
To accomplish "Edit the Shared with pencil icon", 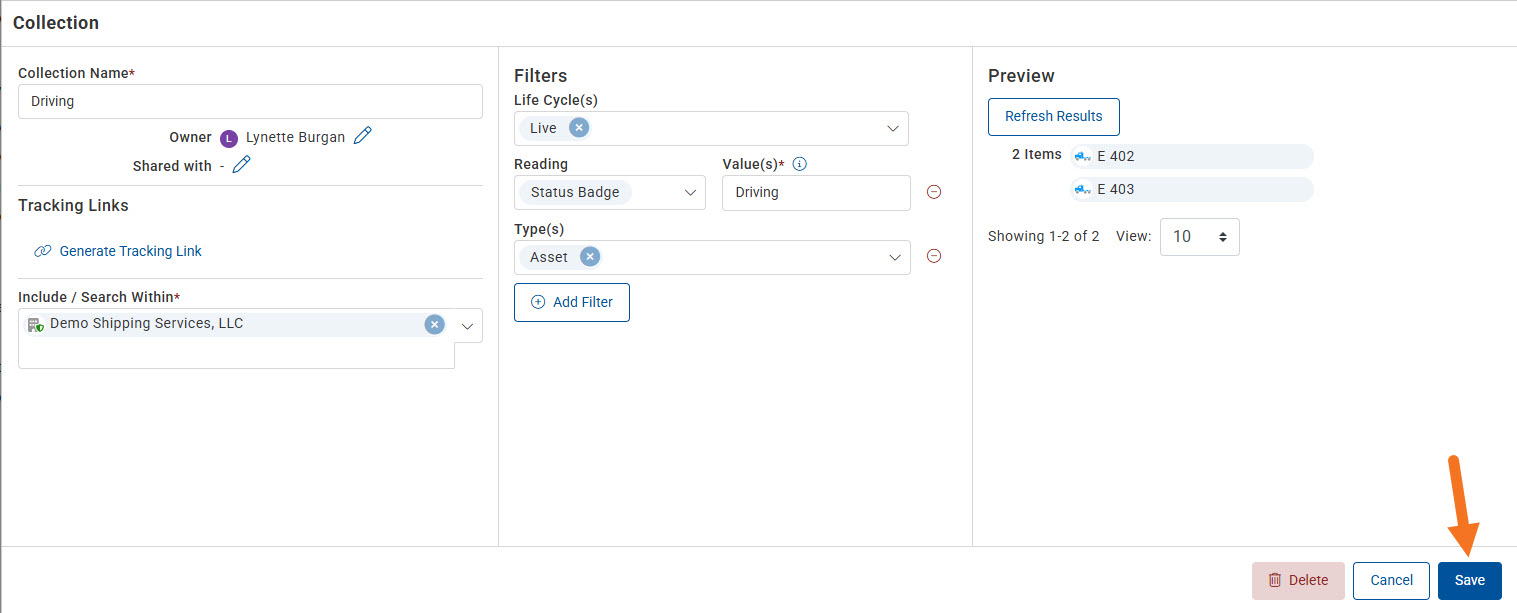I will (x=241, y=165).
